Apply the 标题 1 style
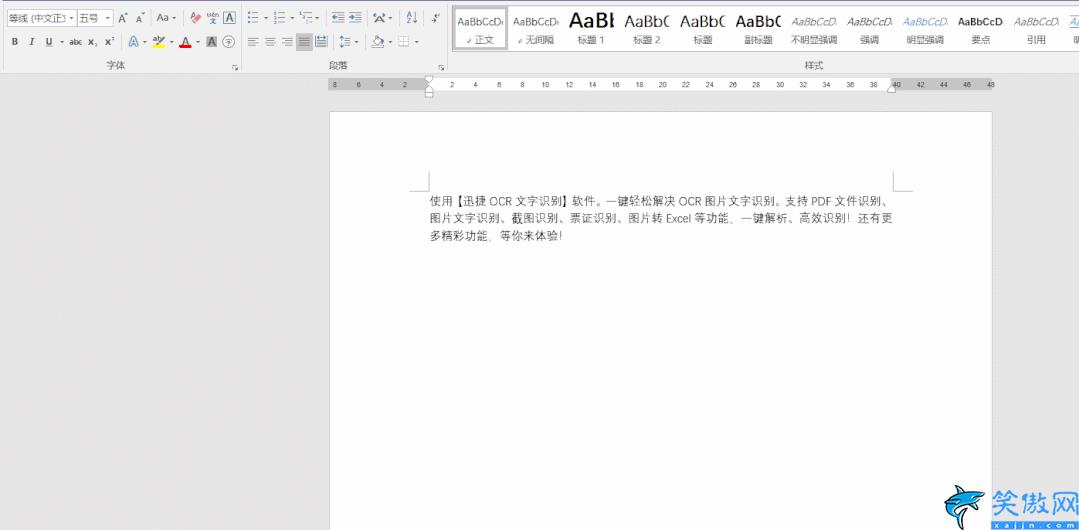 tap(591, 29)
